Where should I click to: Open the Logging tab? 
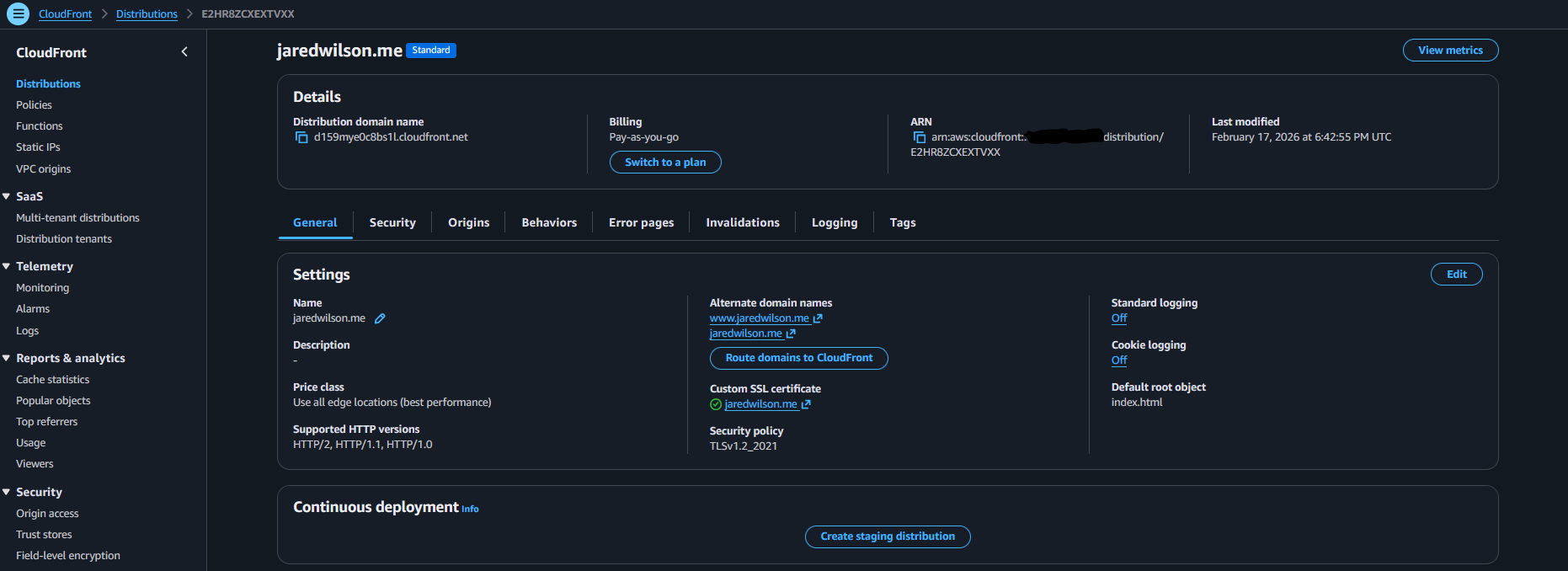pos(835,222)
